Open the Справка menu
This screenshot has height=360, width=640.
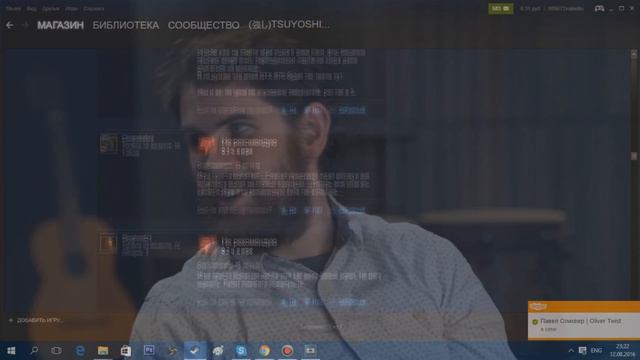coord(93,9)
